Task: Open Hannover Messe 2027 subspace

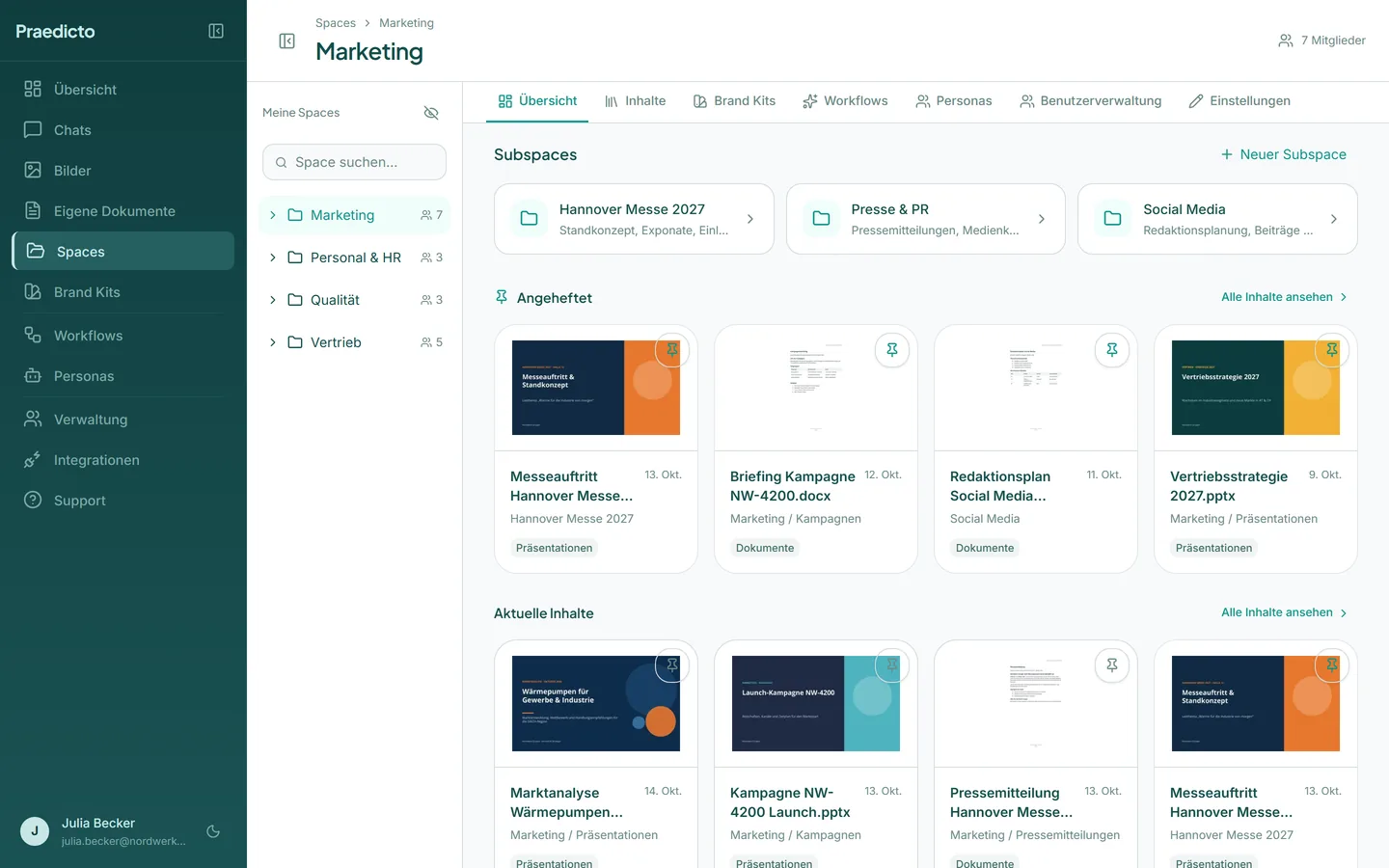Action: [634, 219]
